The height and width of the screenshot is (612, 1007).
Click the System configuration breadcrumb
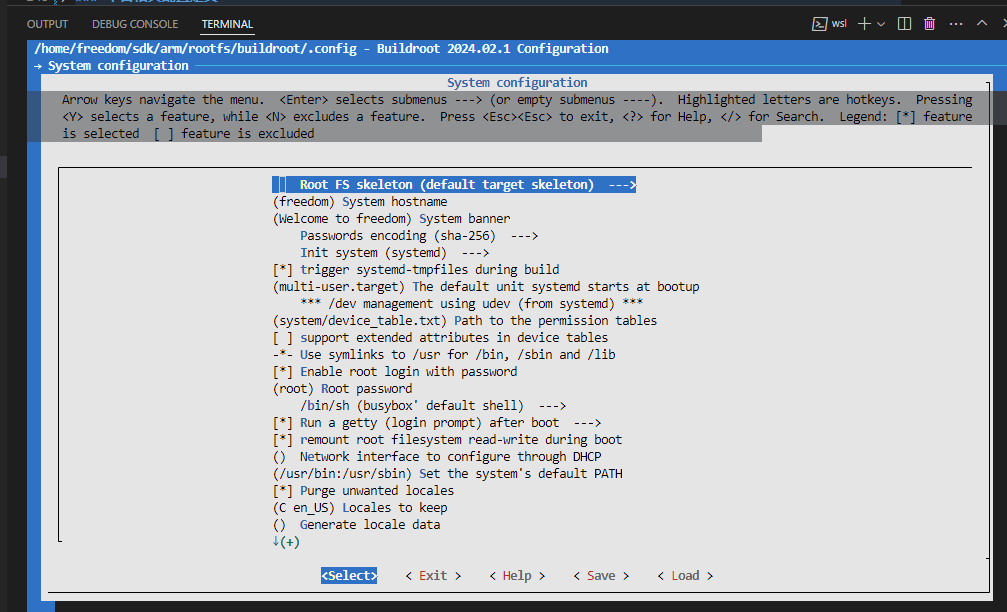tap(118, 66)
